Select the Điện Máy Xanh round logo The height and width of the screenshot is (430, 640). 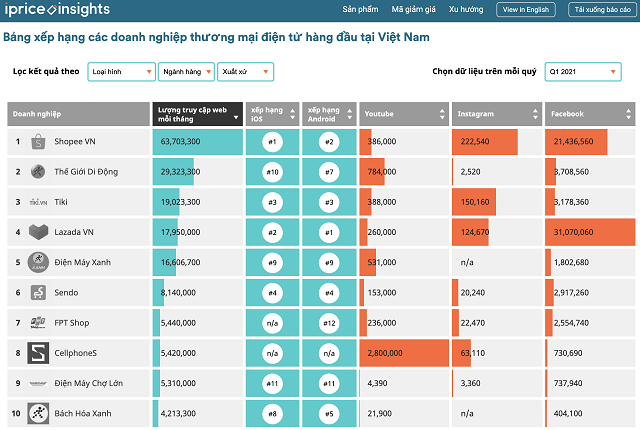38,262
